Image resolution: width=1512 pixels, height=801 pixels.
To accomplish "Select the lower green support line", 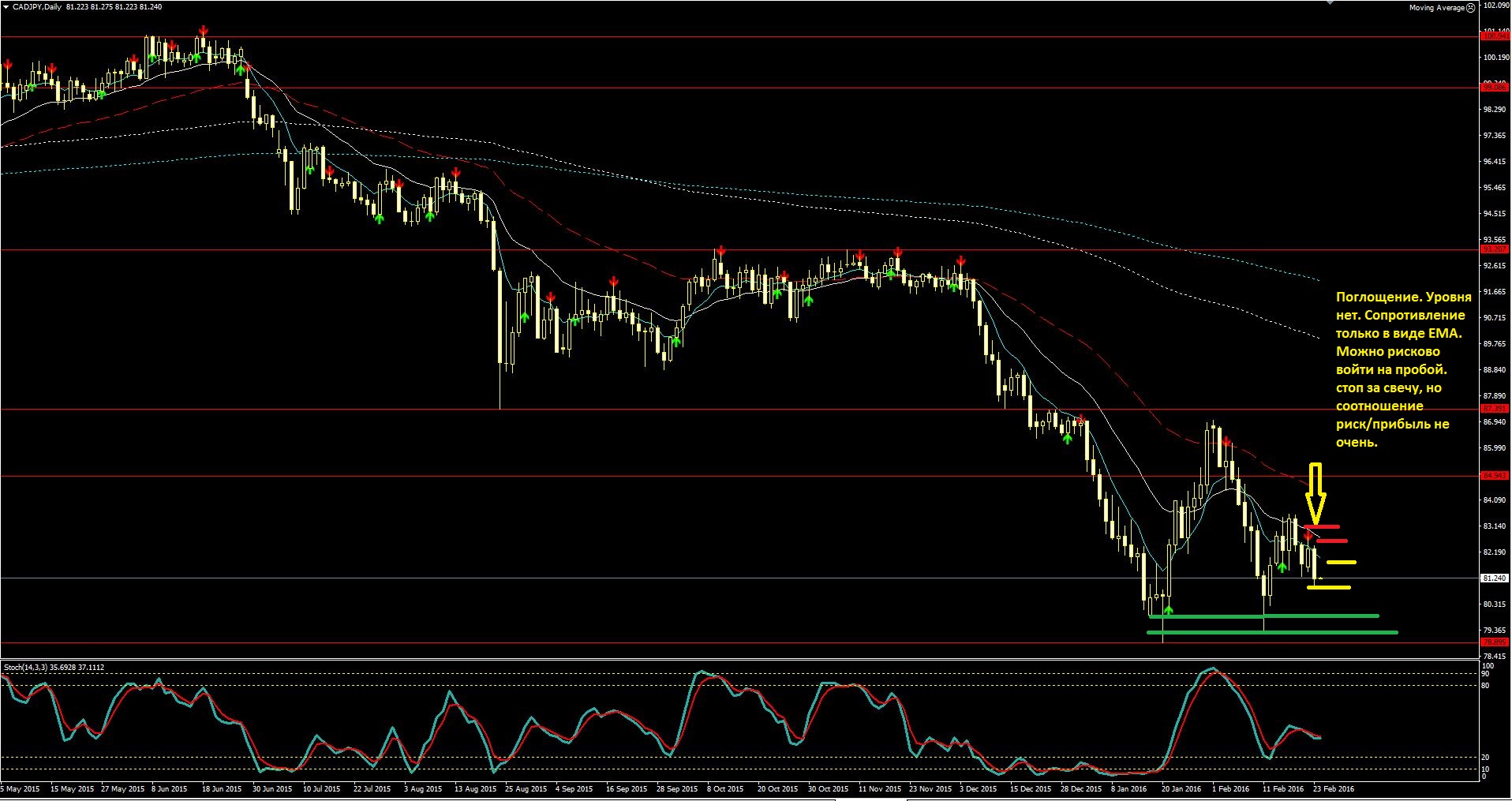I will (x=1272, y=632).
